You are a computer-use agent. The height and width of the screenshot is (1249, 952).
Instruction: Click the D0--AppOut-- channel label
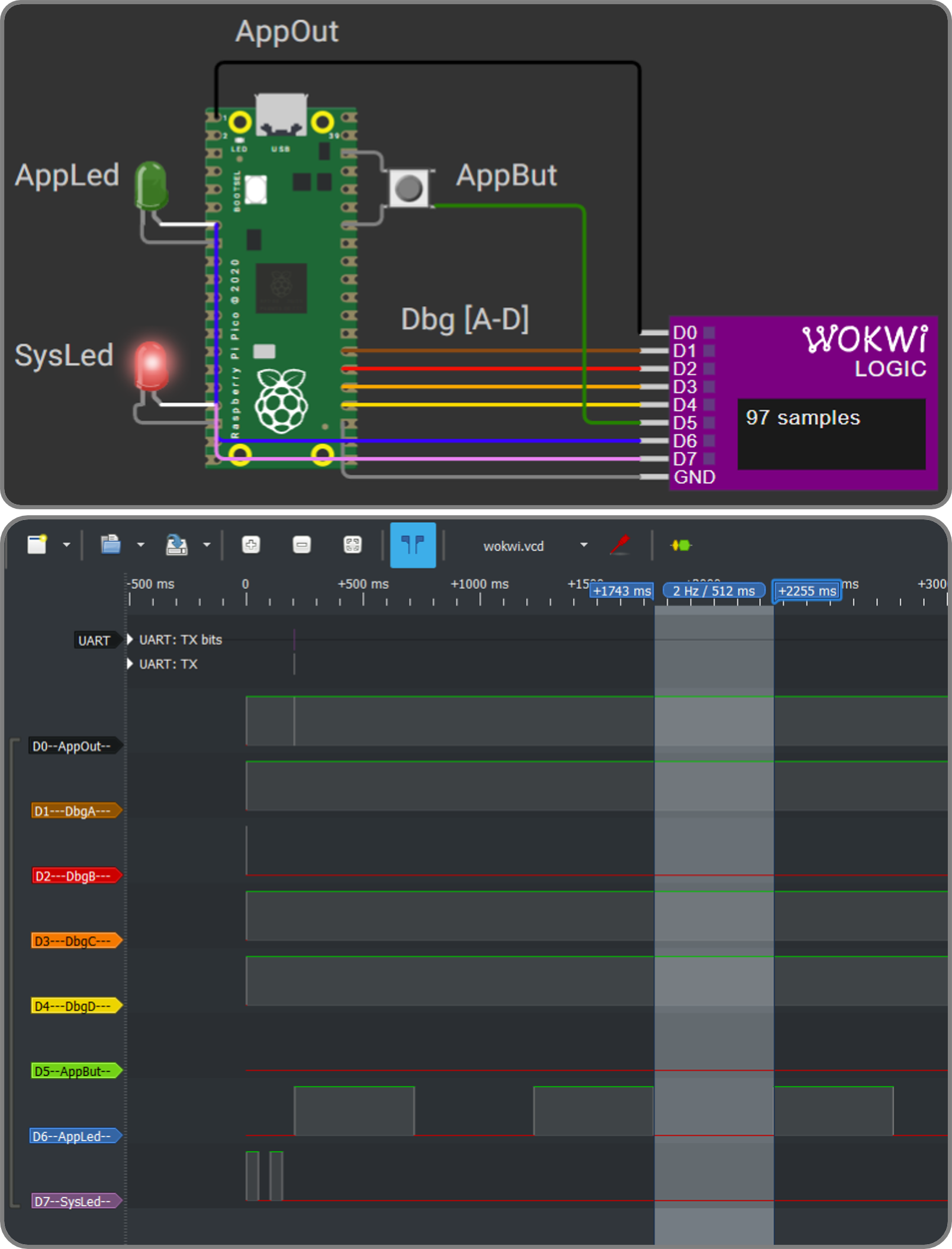[72, 746]
